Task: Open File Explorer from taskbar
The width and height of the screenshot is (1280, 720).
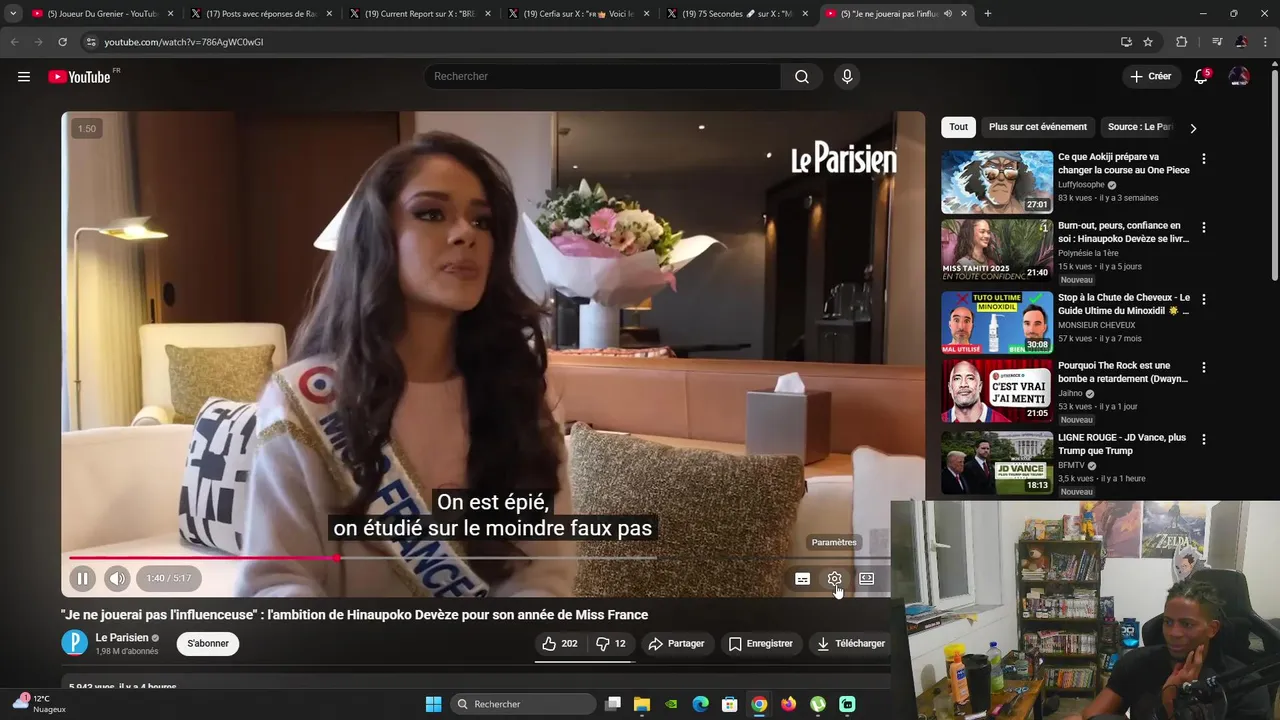Action: click(642, 704)
